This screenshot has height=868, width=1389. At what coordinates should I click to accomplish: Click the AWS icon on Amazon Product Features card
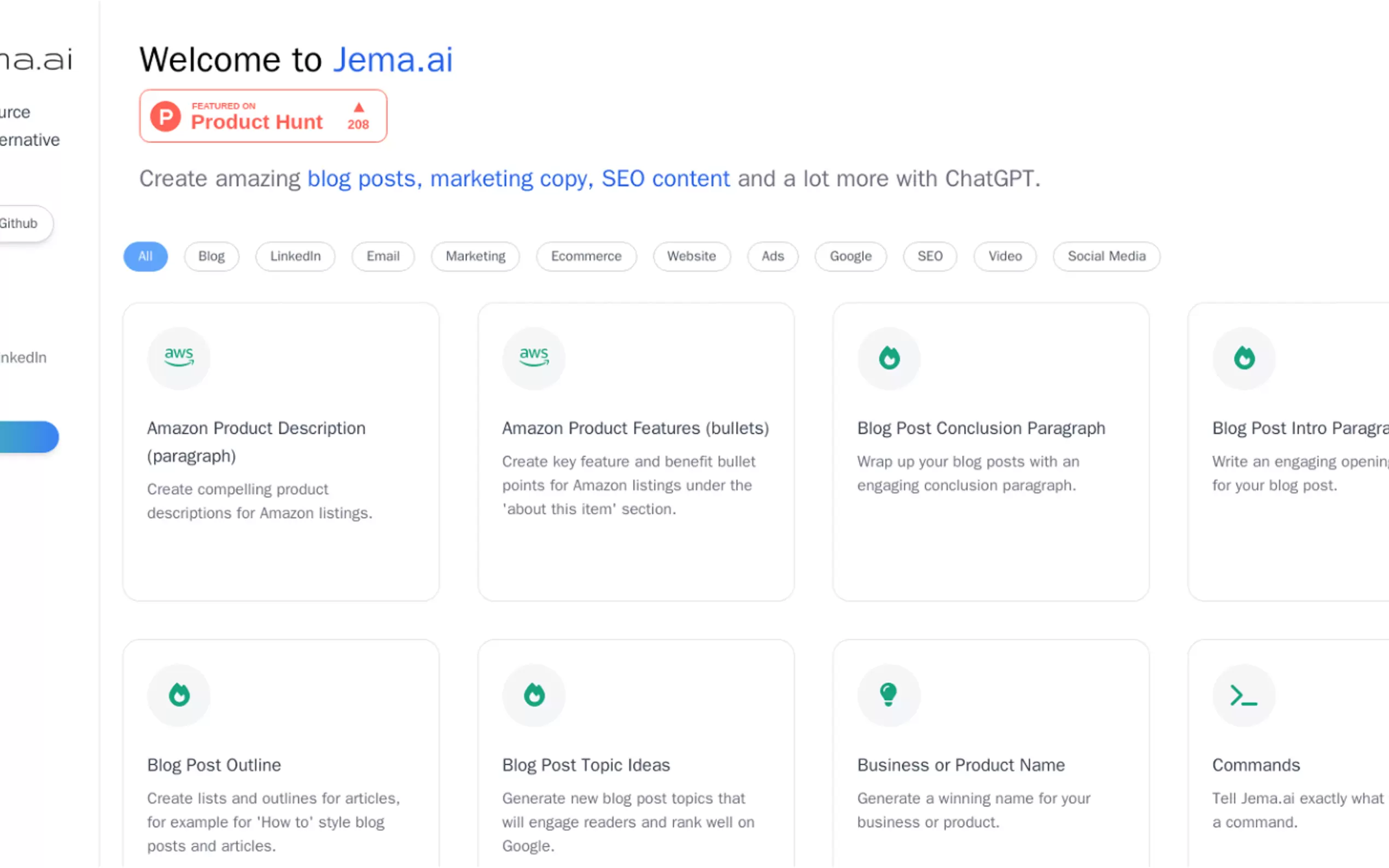tap(533, 357)
